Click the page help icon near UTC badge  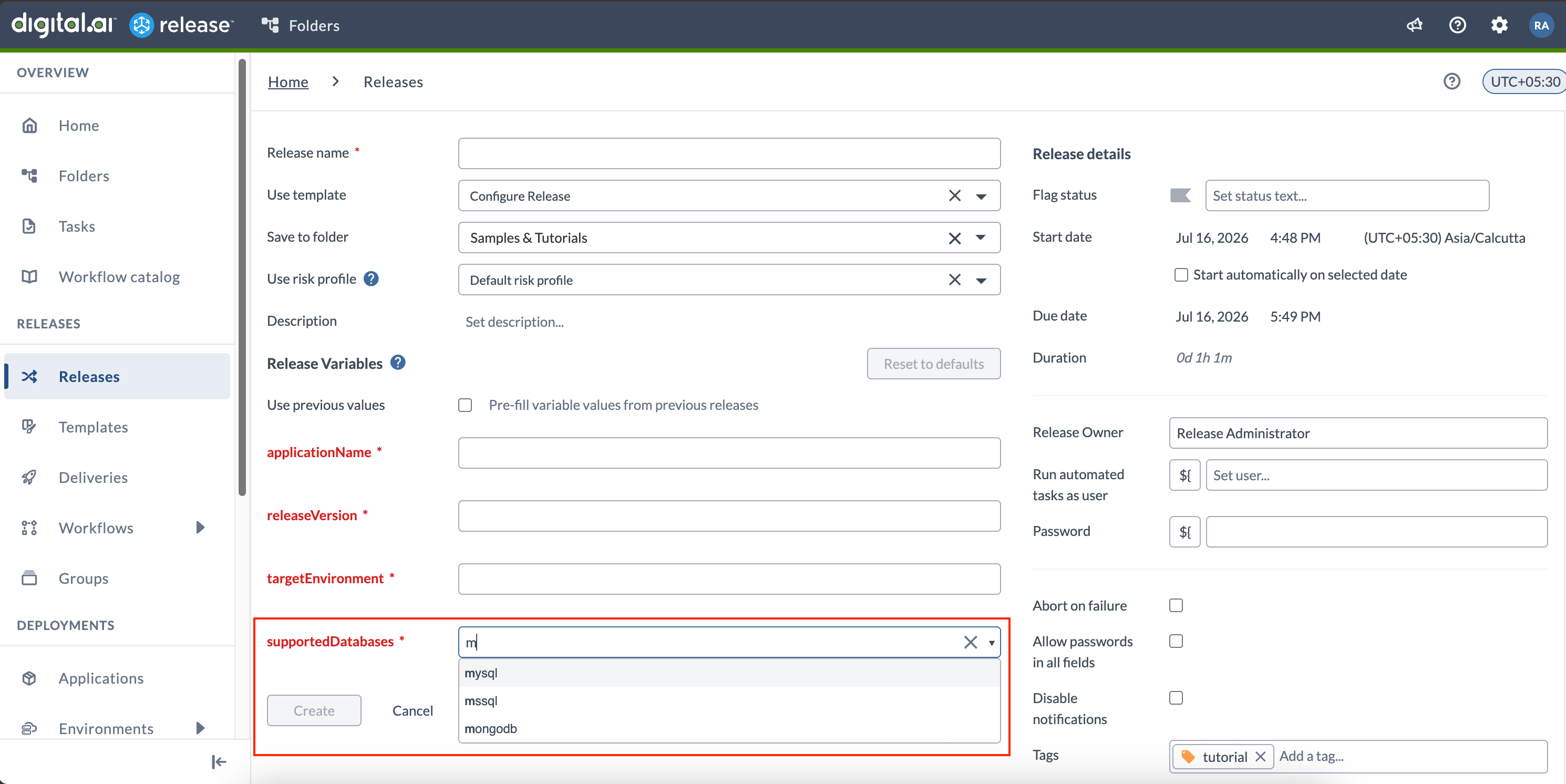point(1452,81)
